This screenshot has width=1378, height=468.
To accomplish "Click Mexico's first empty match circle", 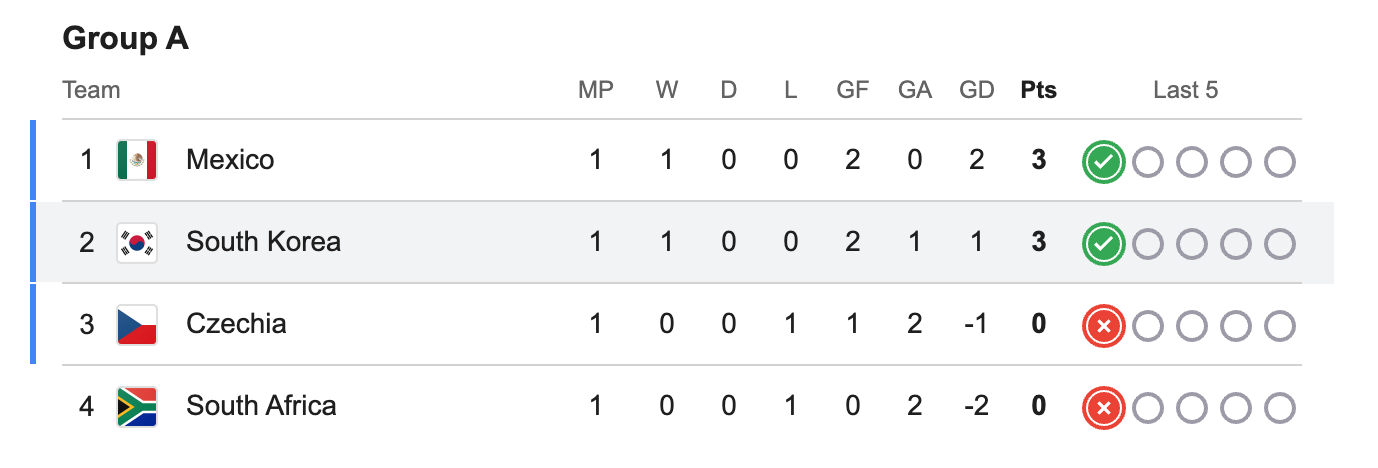I will click(1148, 161).
